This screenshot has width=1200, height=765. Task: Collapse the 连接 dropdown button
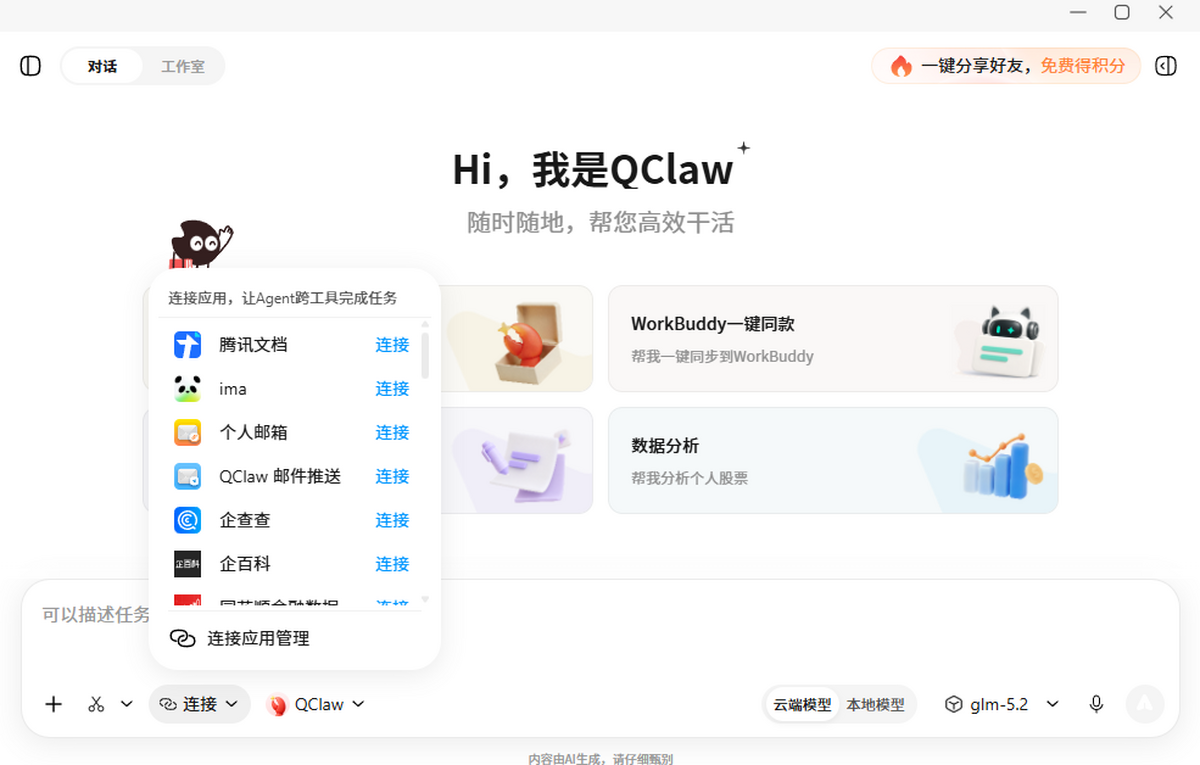click(200, 704)
